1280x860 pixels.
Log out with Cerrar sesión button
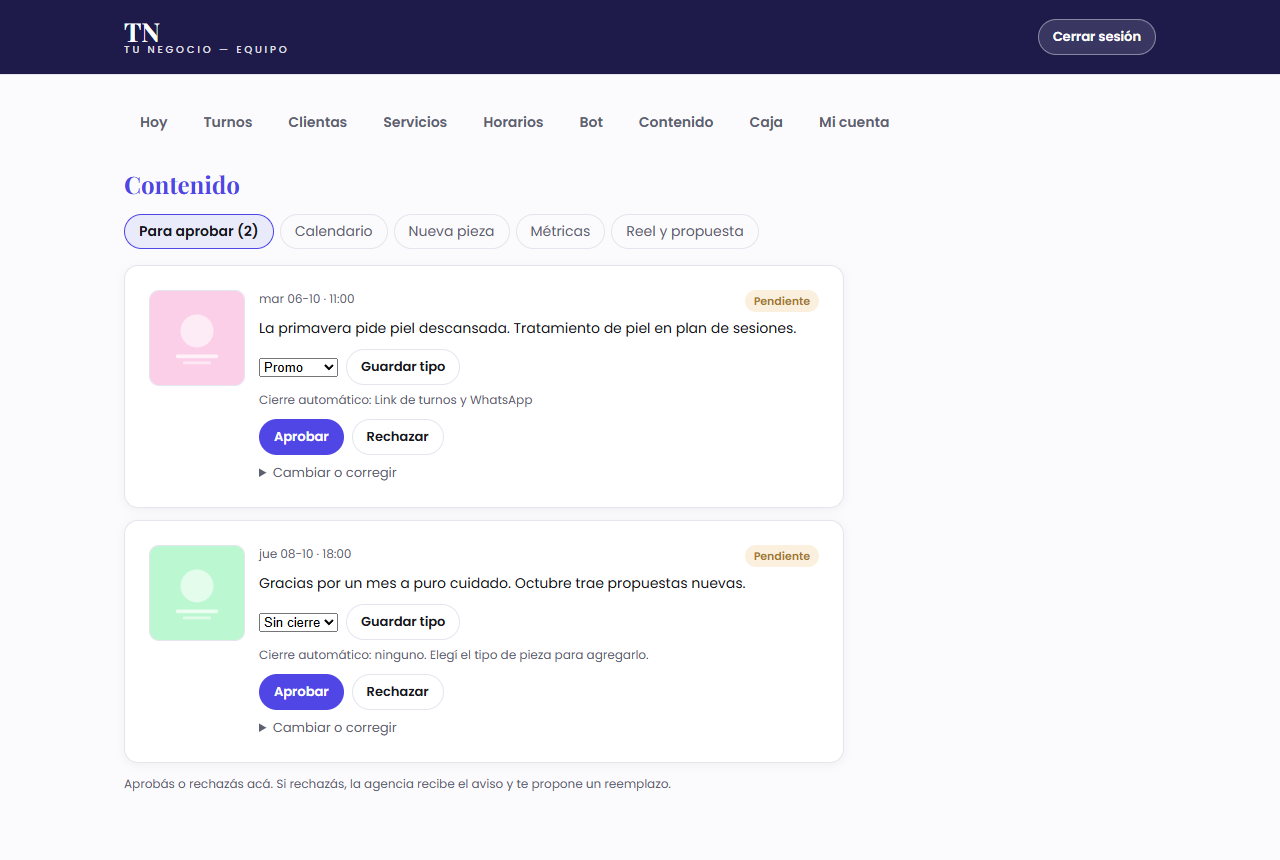click(x=1096, y=37)
